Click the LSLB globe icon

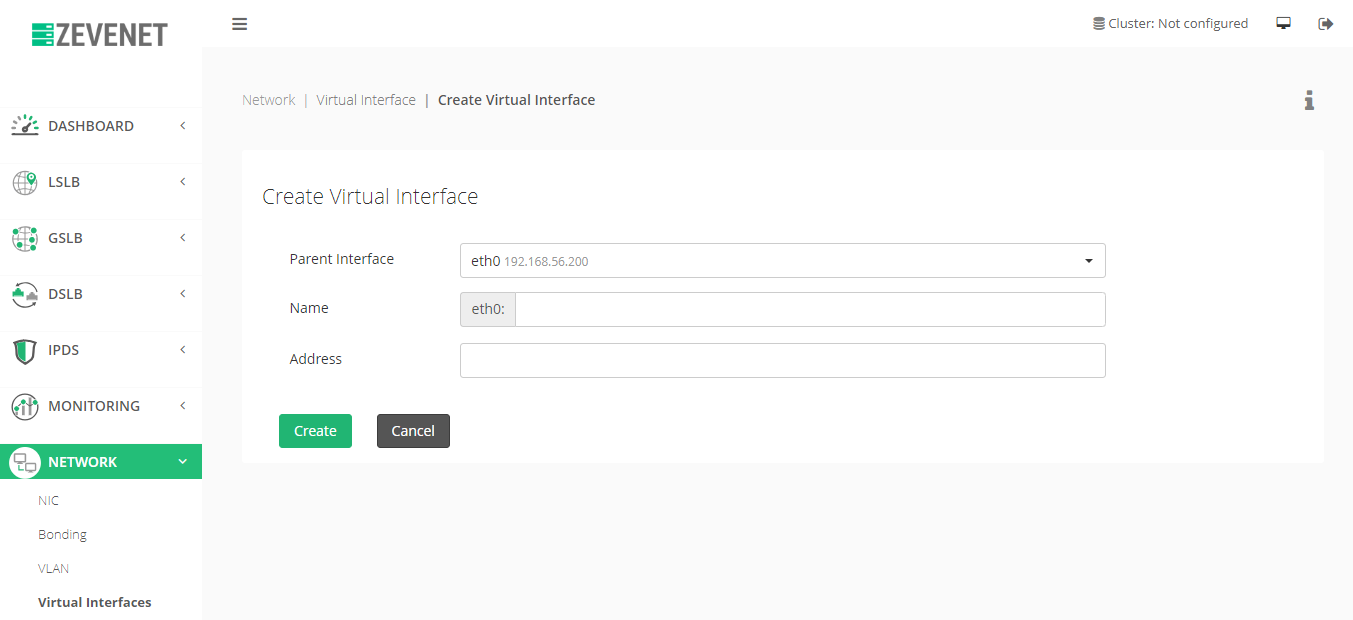tap(25, 182)
